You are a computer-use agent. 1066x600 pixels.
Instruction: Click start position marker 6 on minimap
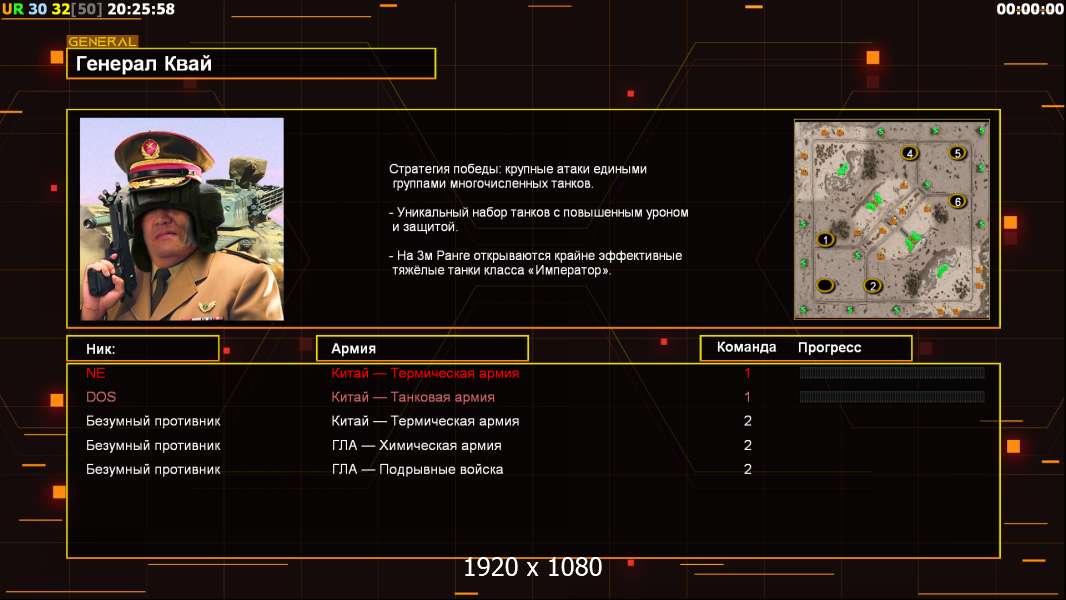pyautogui.click(x=957, y=201)
